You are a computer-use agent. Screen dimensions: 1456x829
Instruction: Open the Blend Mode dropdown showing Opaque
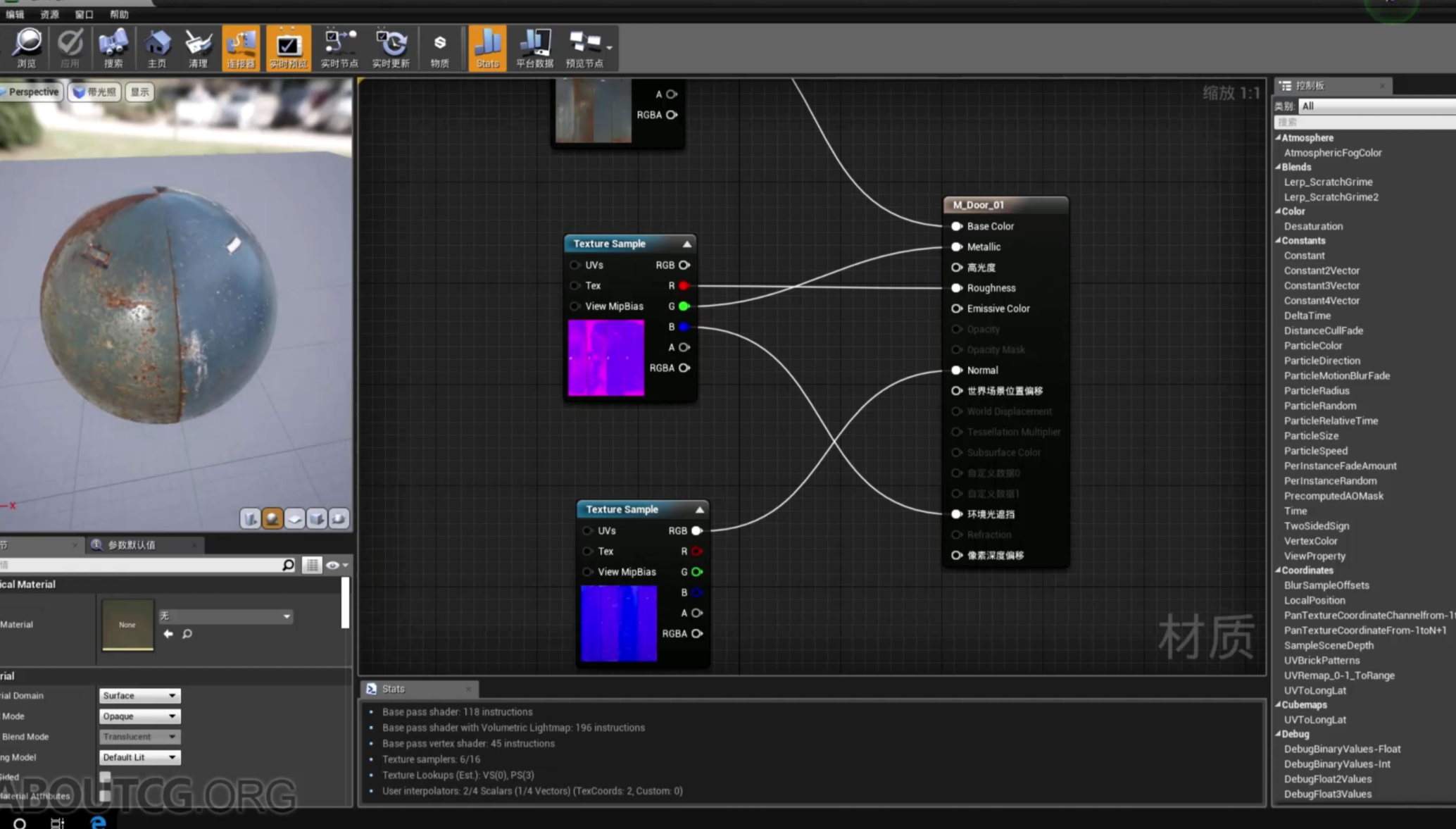[x=139, y=716]
